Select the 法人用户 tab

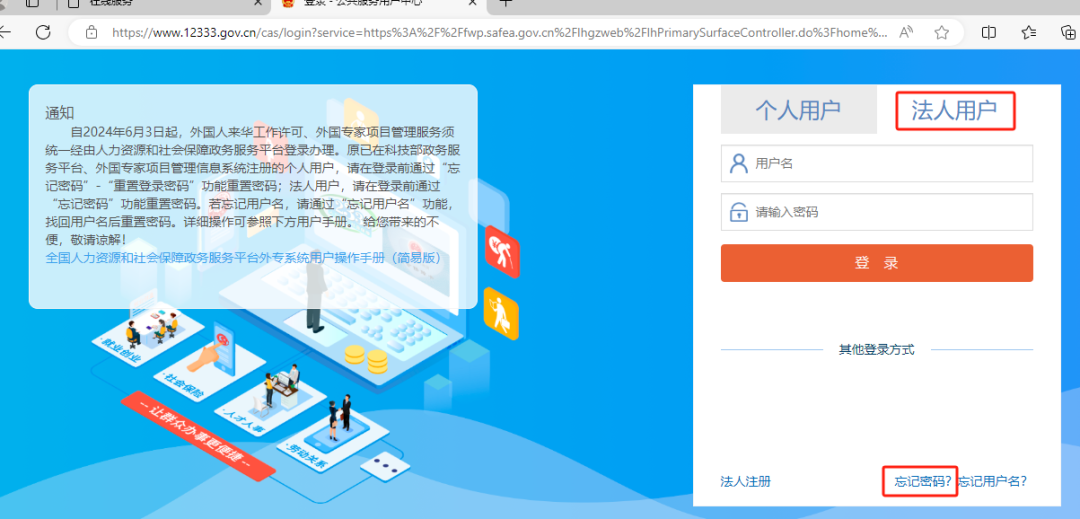click(953, 110)
